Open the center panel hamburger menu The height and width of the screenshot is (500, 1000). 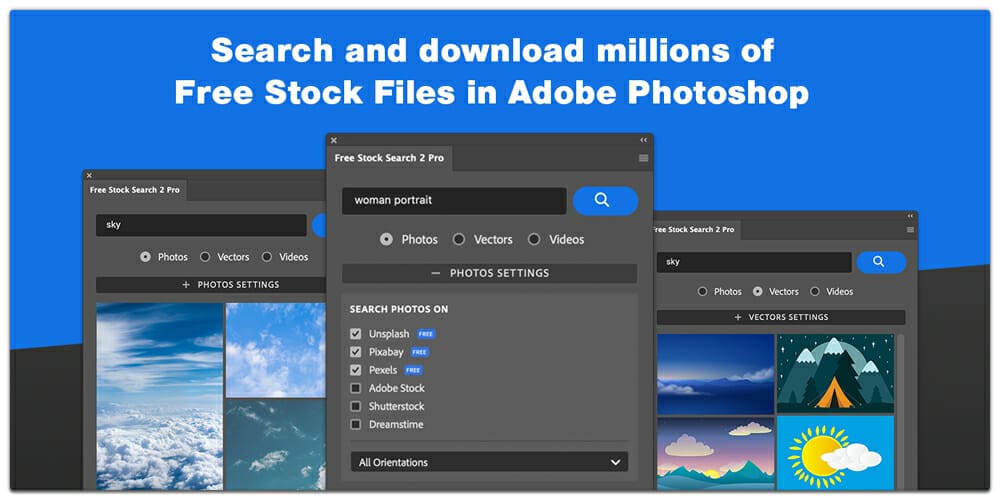point(643,158)
